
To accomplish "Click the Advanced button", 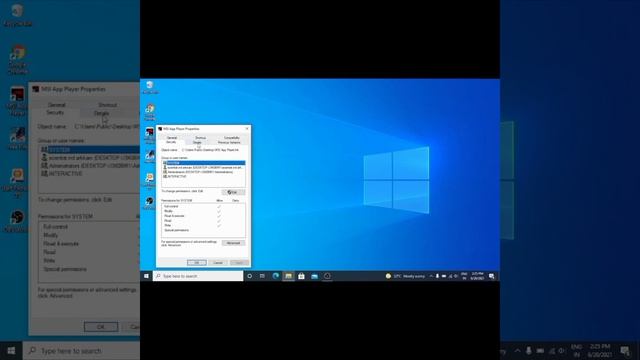I will click(233, 243).
